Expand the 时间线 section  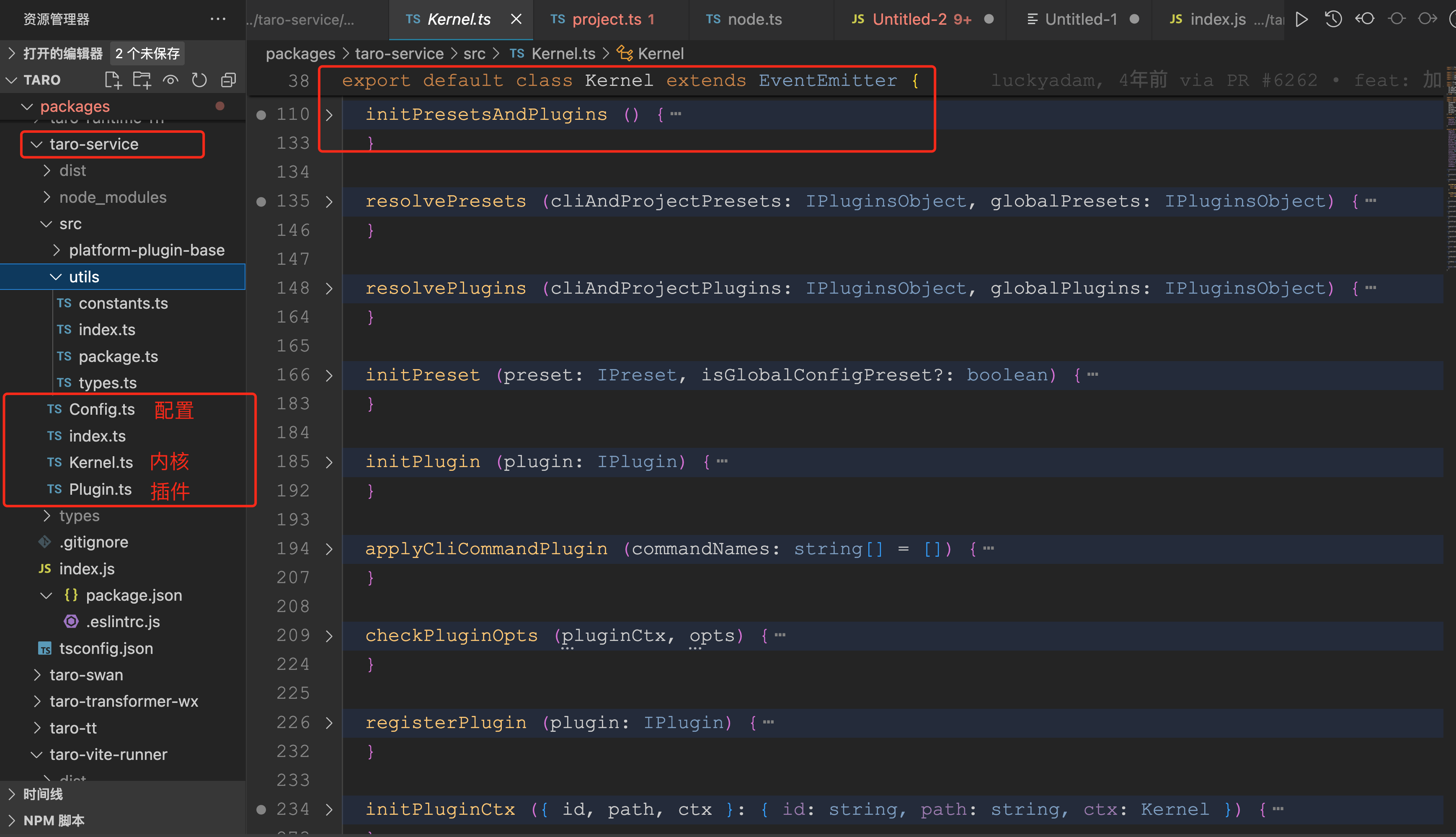11,794
